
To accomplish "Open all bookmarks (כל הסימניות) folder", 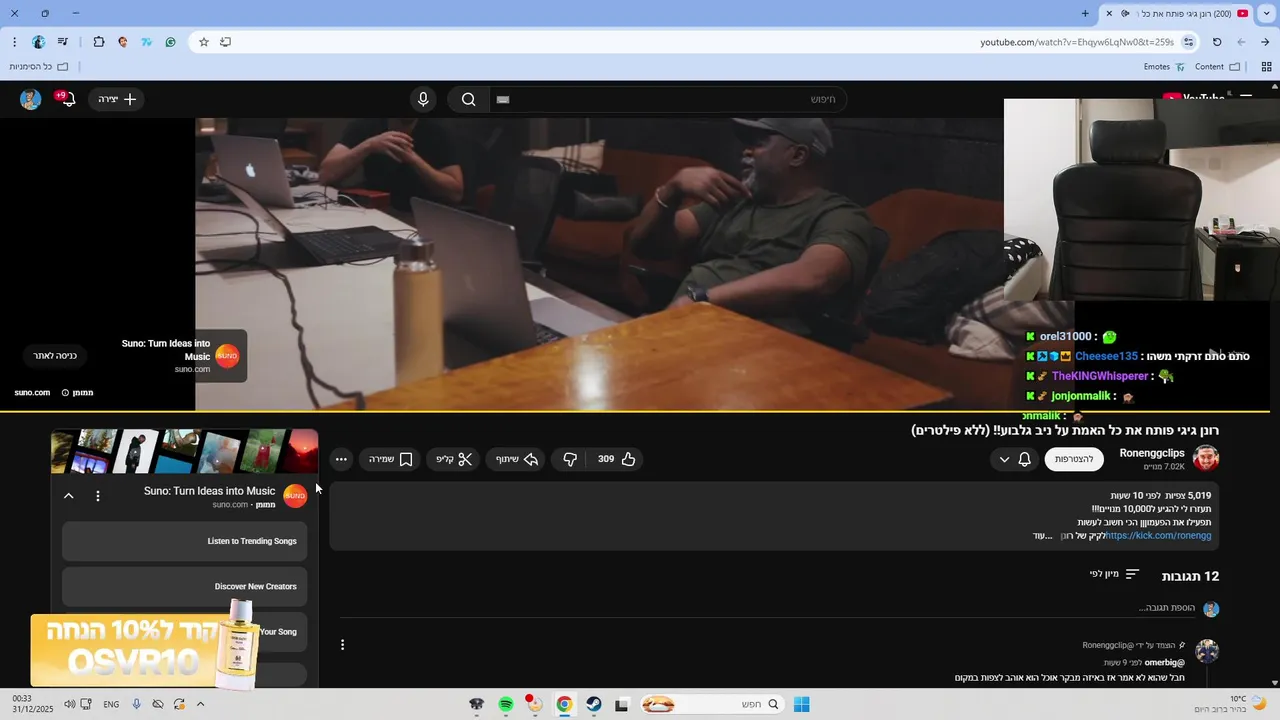I will pos(39,67).
